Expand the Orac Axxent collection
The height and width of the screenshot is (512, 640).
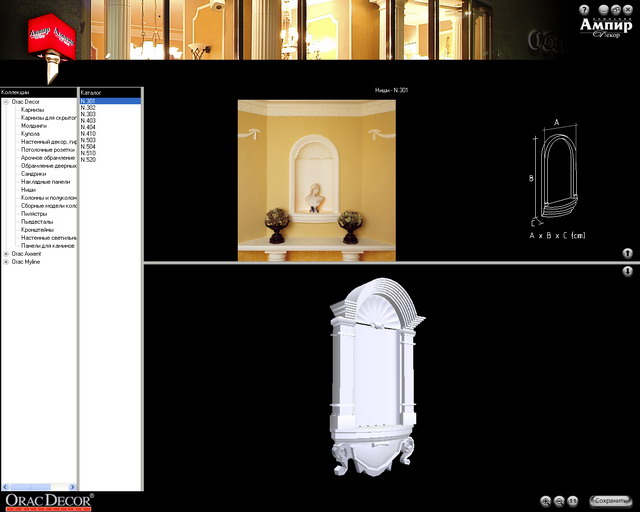tap(6, 254)
